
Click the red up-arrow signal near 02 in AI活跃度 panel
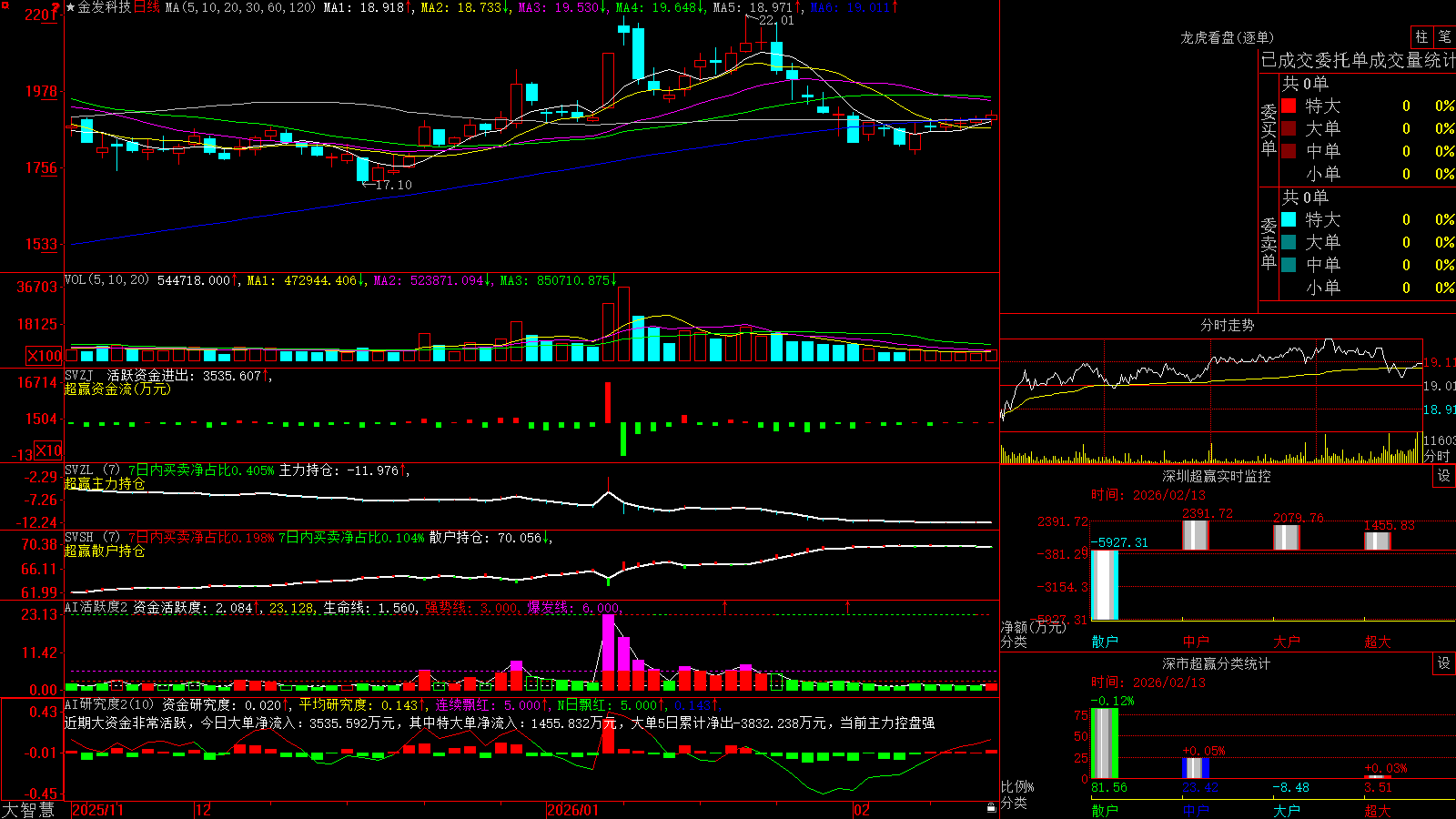[x=847, y=605]
